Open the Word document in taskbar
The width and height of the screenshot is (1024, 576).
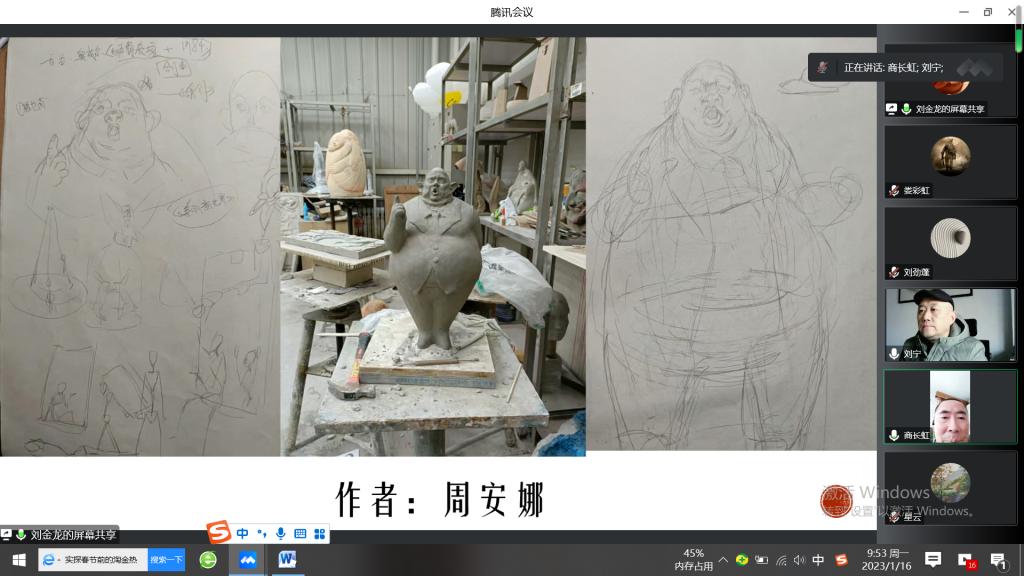pos(287,560)
